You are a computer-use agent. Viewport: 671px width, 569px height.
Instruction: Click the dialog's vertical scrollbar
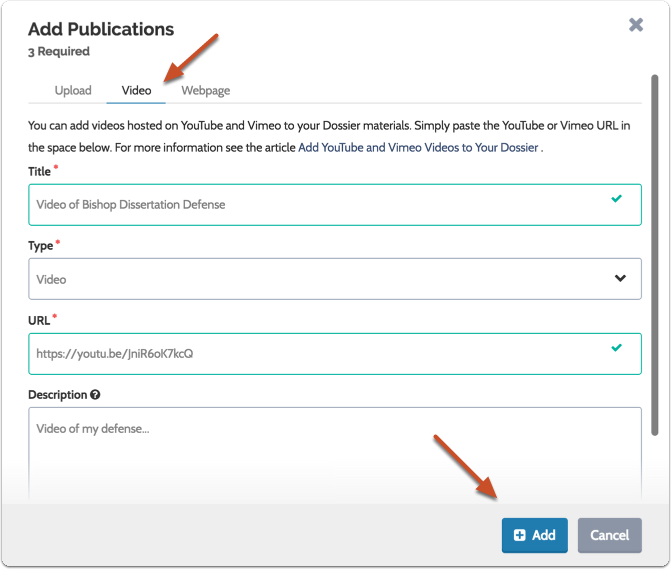654,255
